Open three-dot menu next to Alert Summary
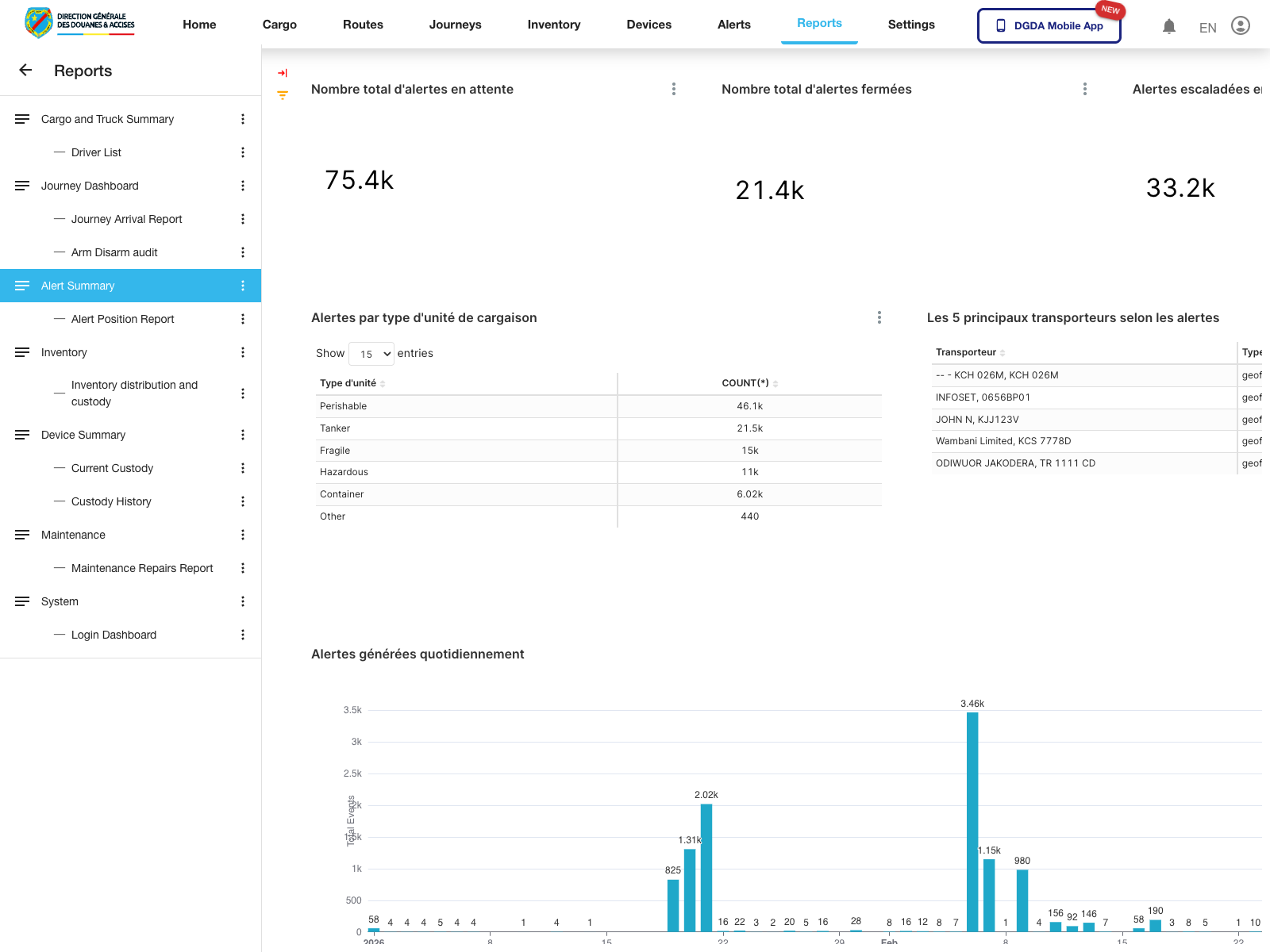1270x952 pixels. click(x=243, y=286)
